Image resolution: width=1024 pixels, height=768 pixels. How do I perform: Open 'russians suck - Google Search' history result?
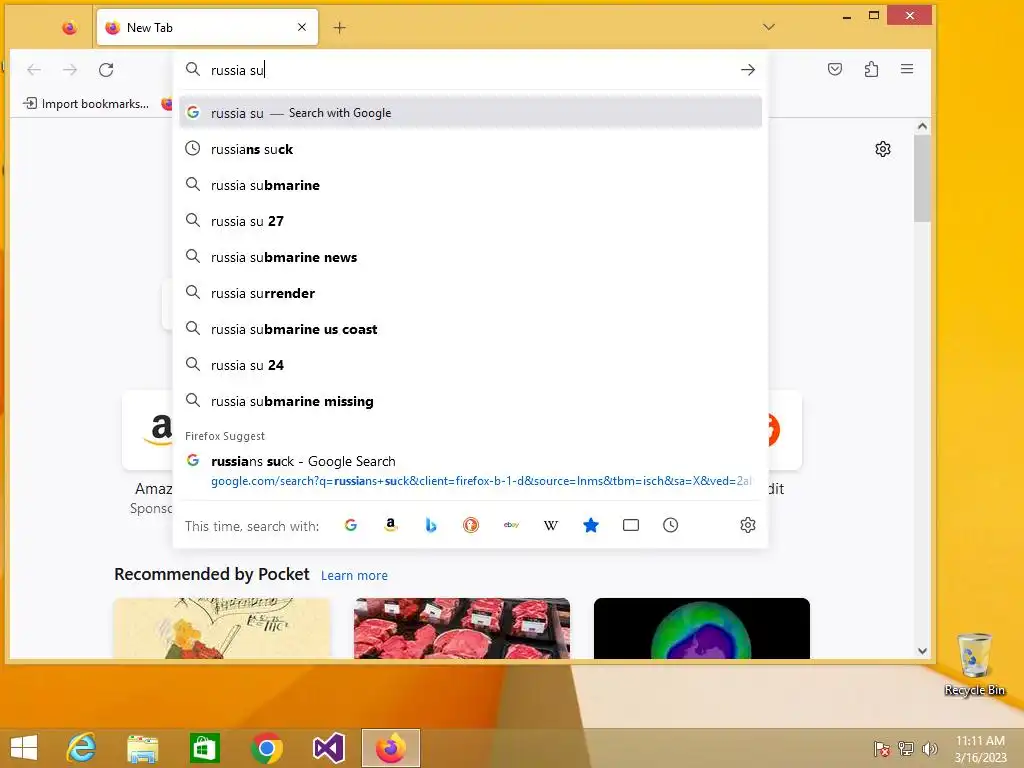470,471
